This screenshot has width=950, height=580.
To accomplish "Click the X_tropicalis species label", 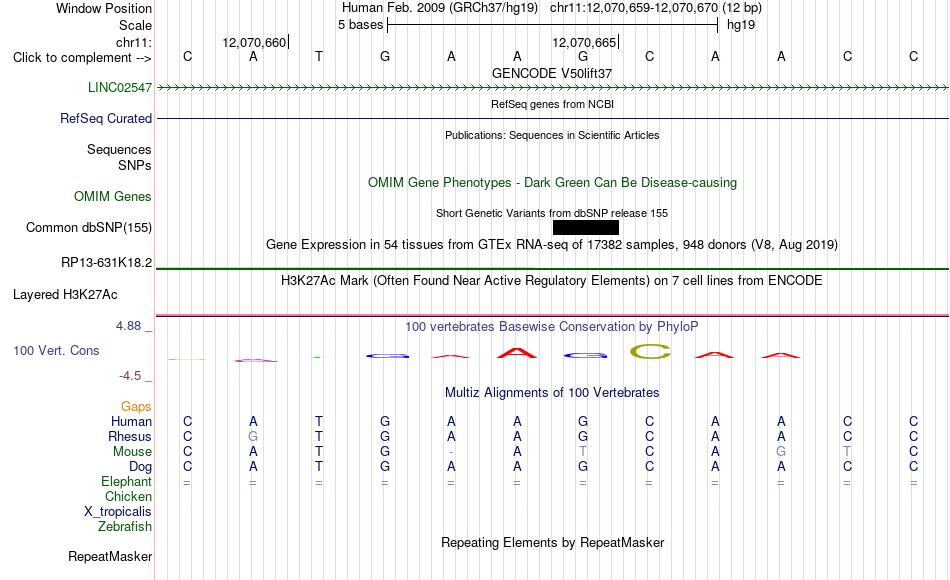I will coord(118,512).
